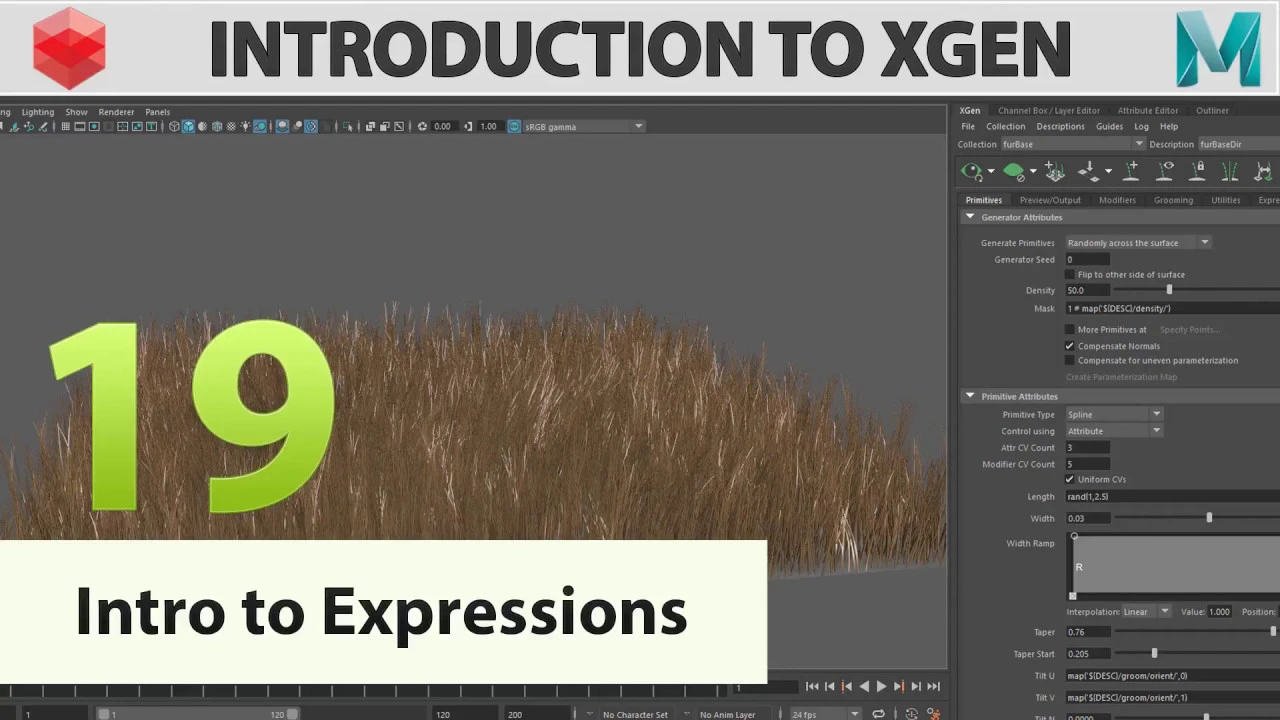
Task: Click go to end of playback range
Action: (x=933, y=686)
